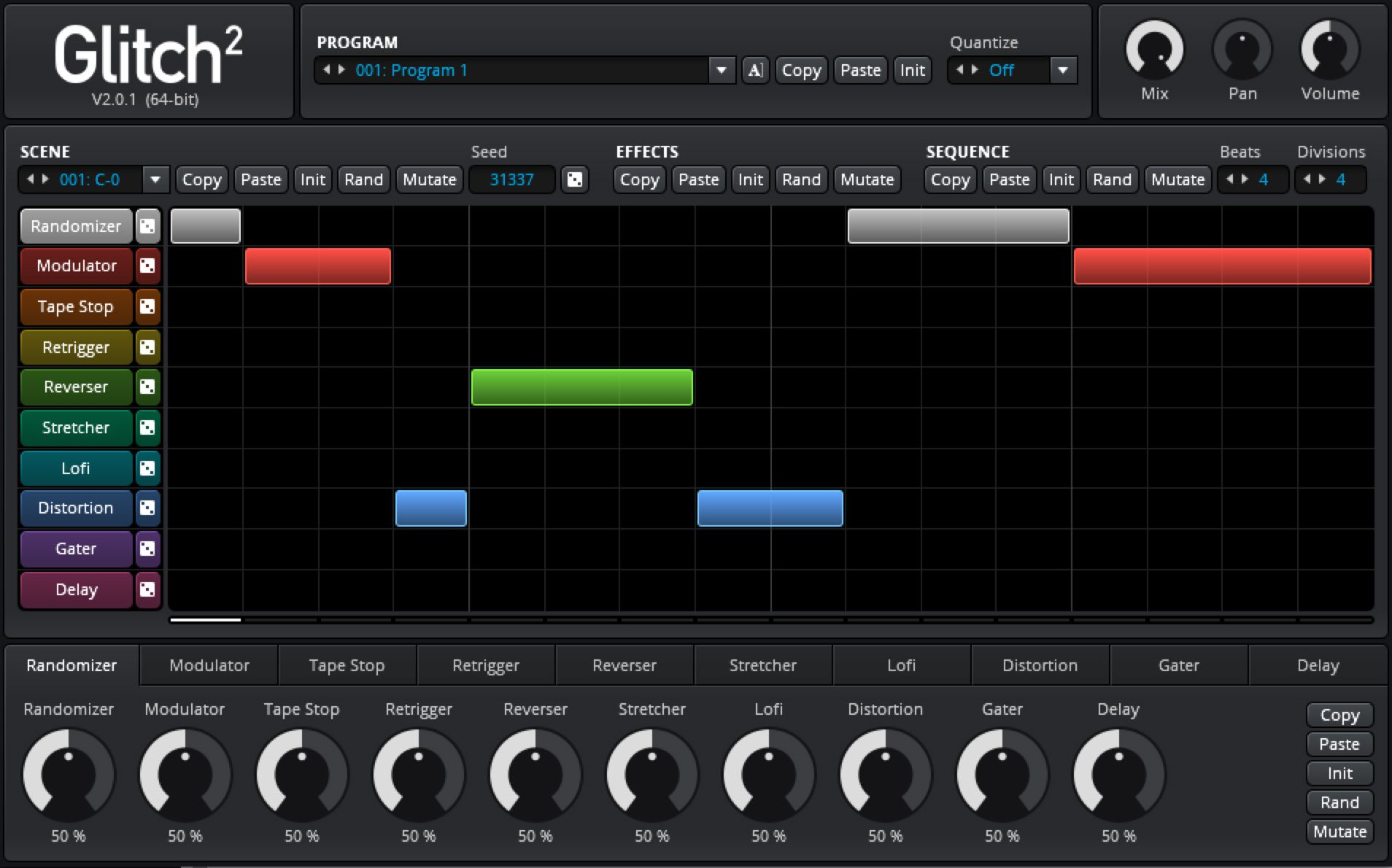Click the Delay row dice icon
The image size is (1392, 868).
pos(147,589)
